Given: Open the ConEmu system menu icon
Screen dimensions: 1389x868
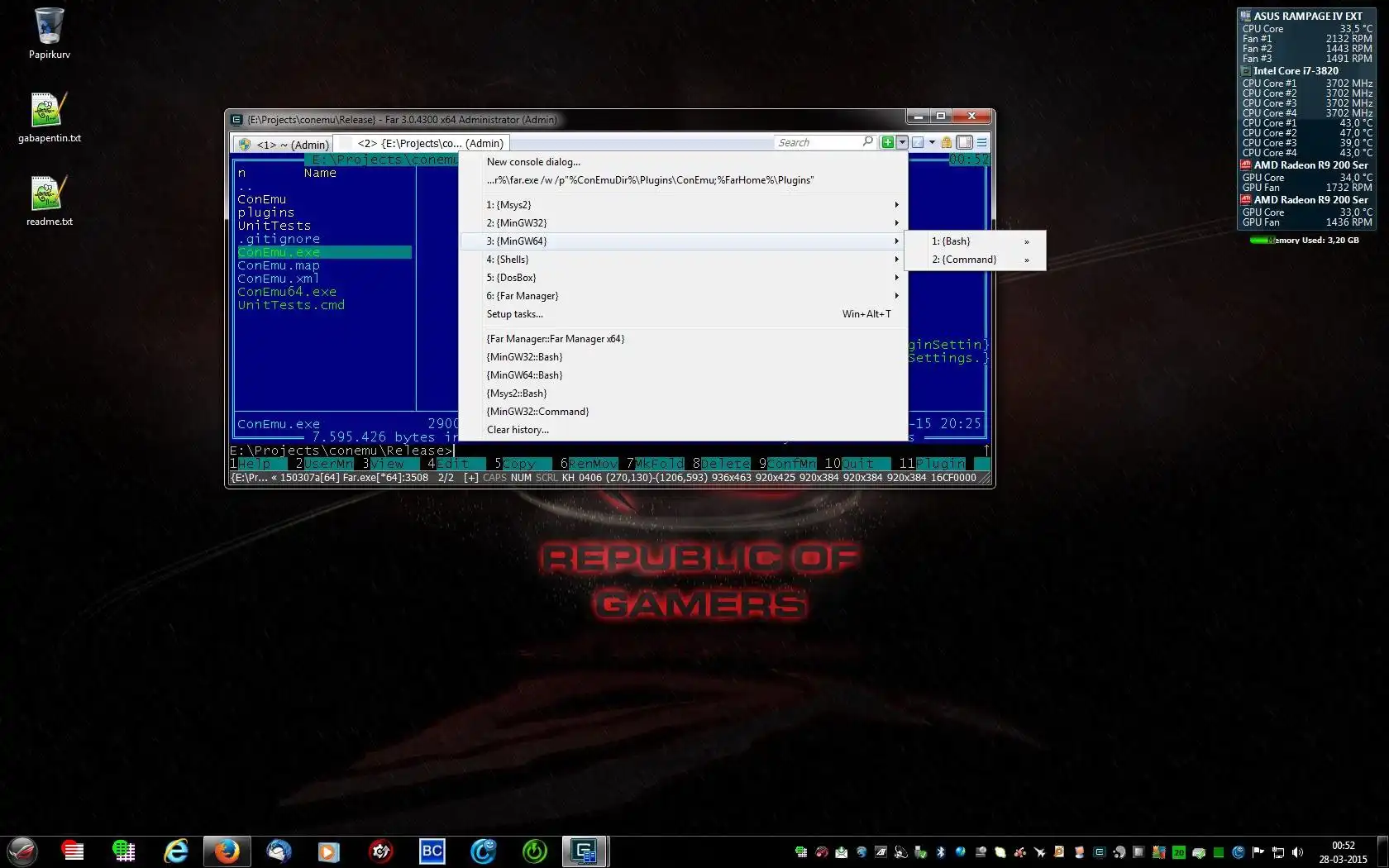Looking at the screenshot, I should coord(981,142).
